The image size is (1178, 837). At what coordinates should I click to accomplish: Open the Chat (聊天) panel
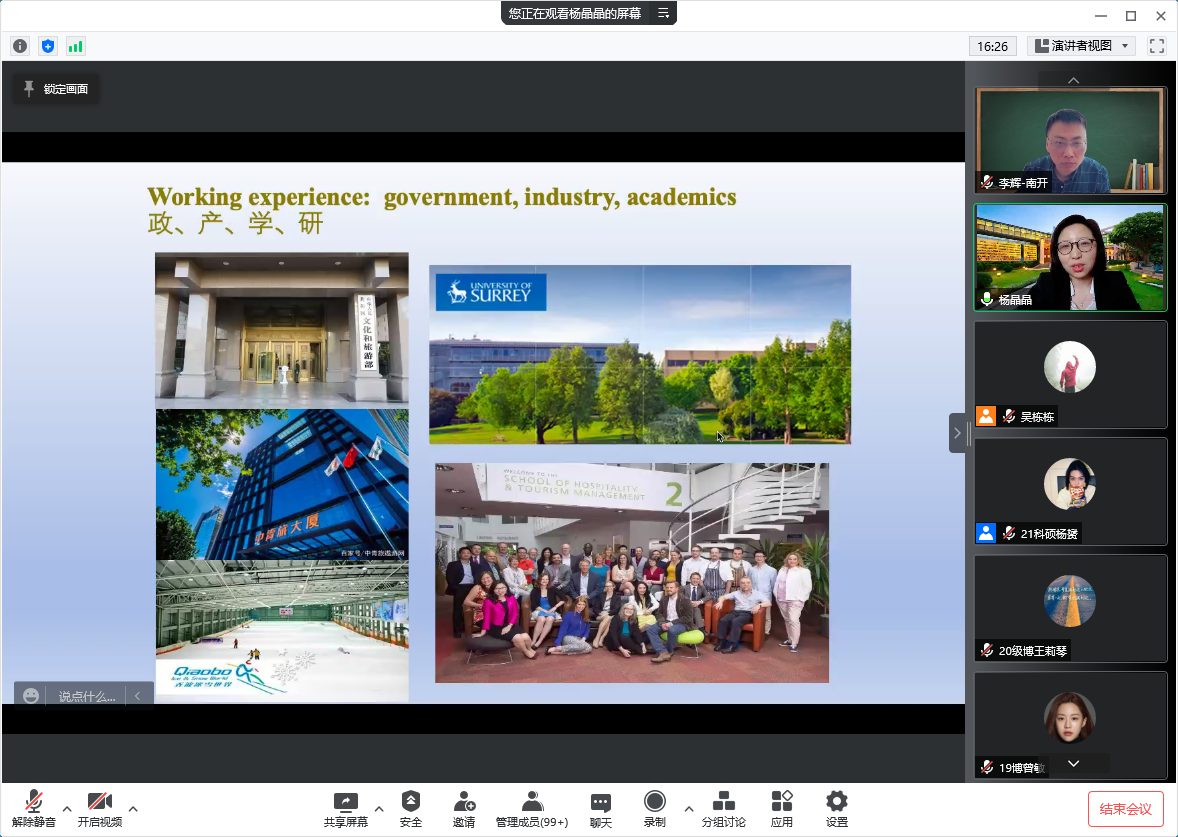tap(601, 808)
